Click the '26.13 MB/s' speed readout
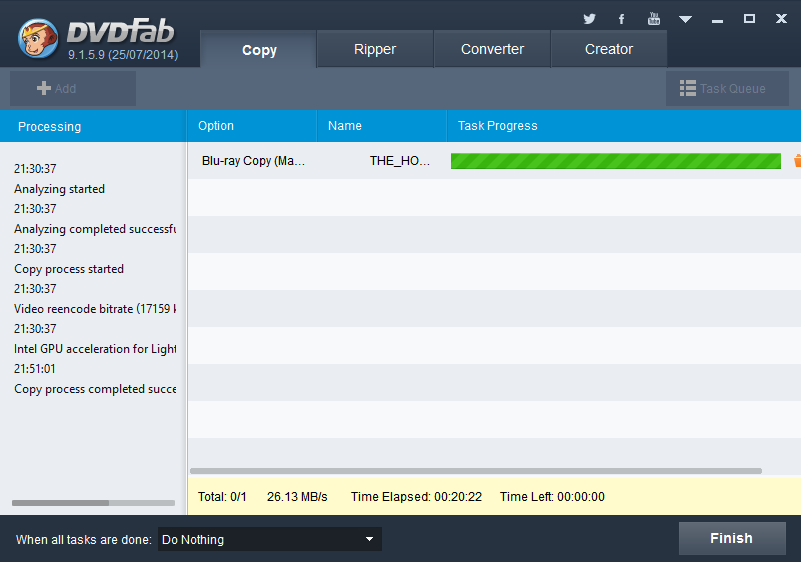The height and width of the screenshot is (562, 801). [297, 497]
